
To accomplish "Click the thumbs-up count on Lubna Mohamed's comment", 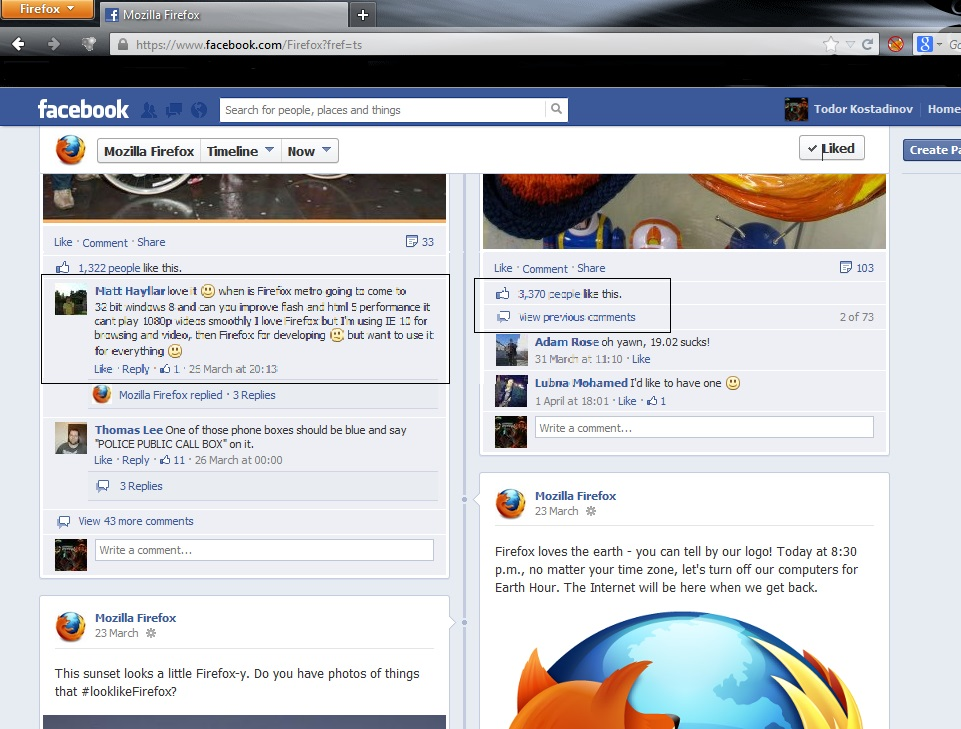I will coord(656,401).
